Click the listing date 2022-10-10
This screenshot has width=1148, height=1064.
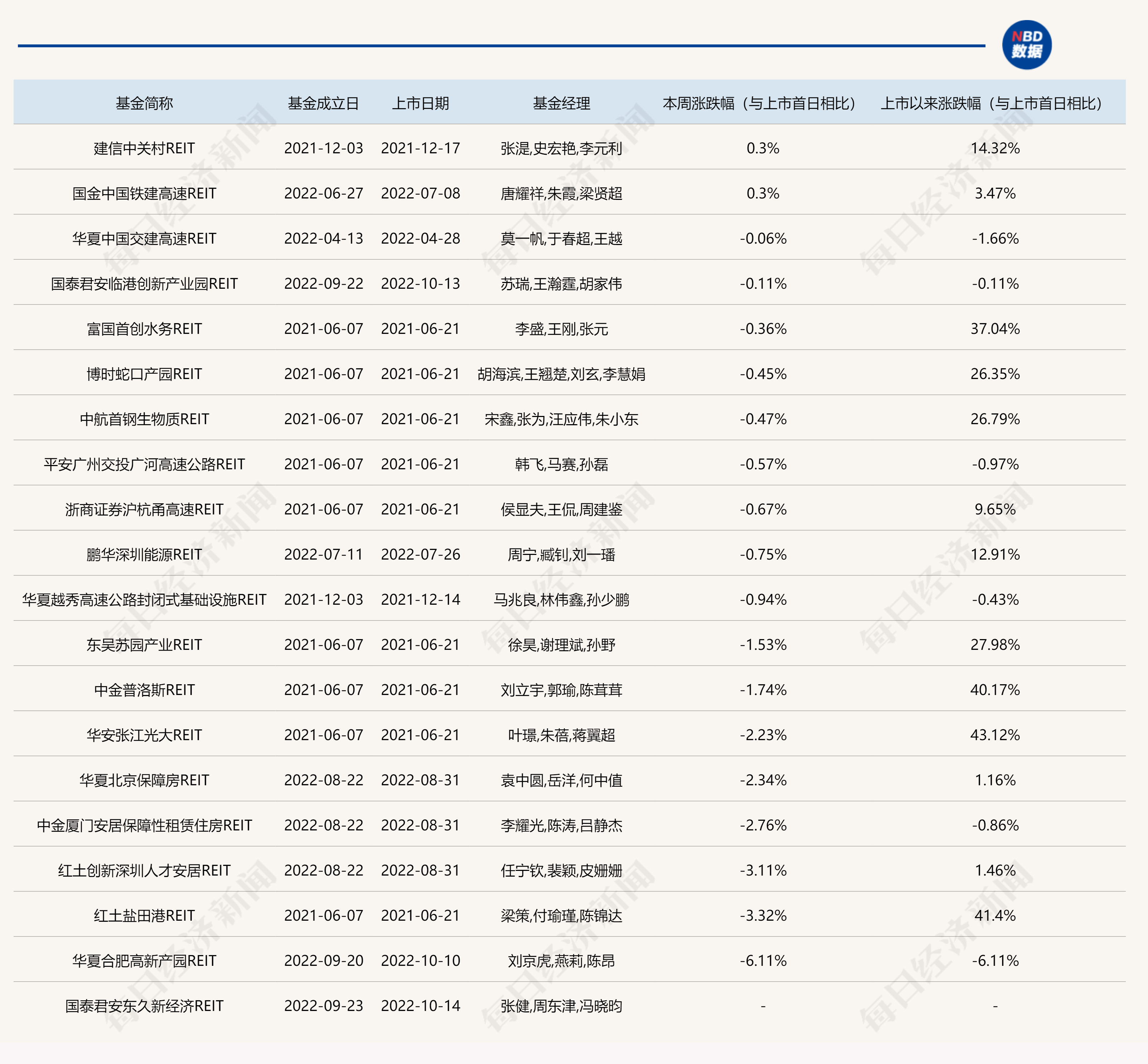click(420, 961)
